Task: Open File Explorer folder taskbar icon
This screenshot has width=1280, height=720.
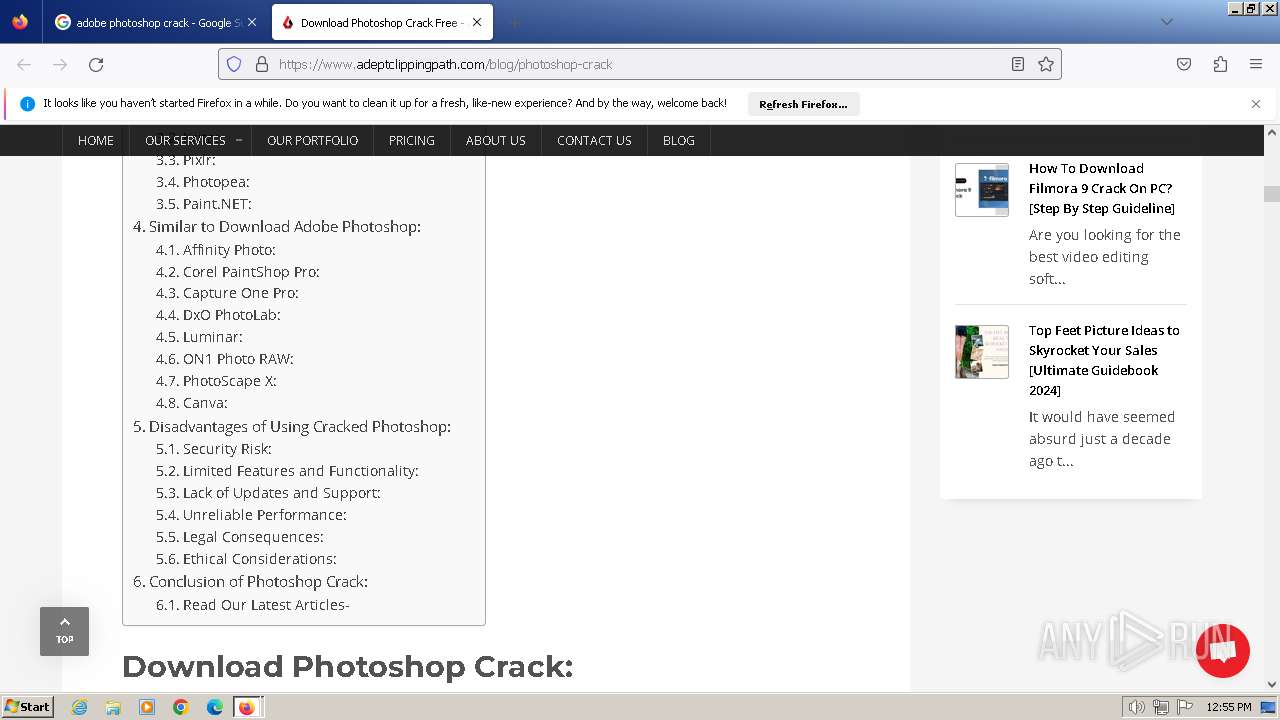Action: pyautogui.click(x=113, y=707)
